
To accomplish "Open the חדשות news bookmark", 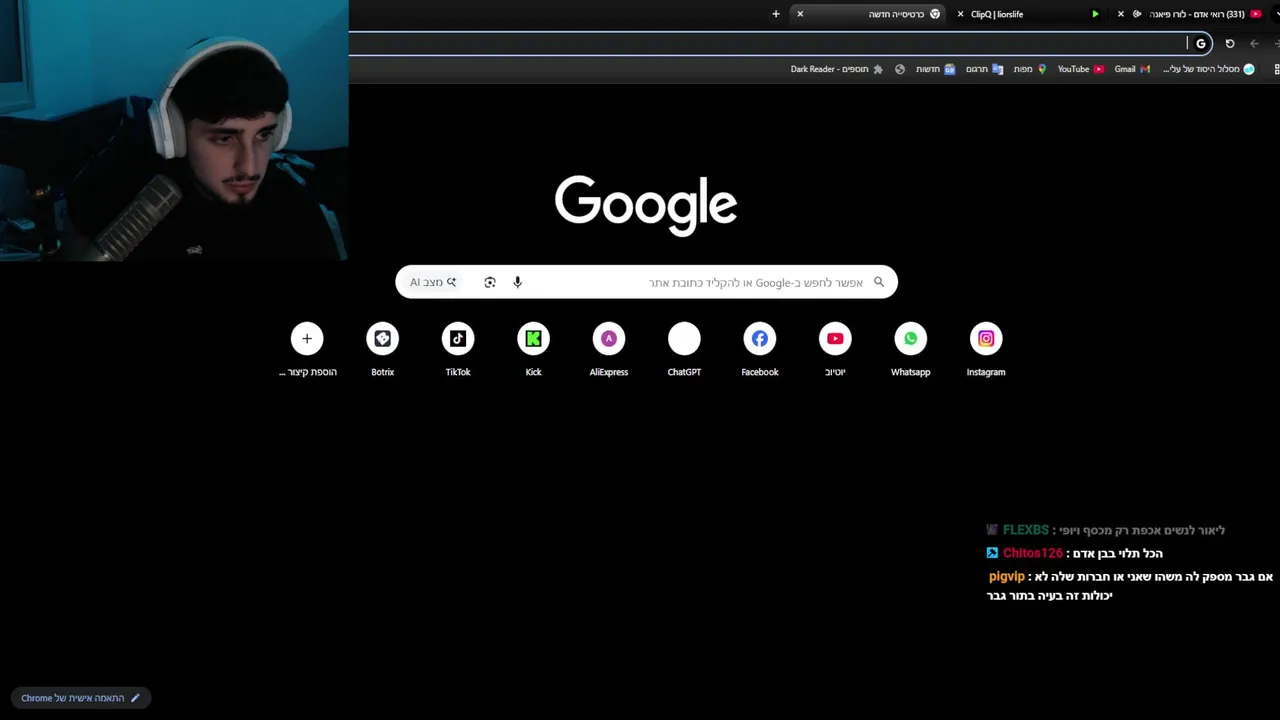I will tap(935, 69).
